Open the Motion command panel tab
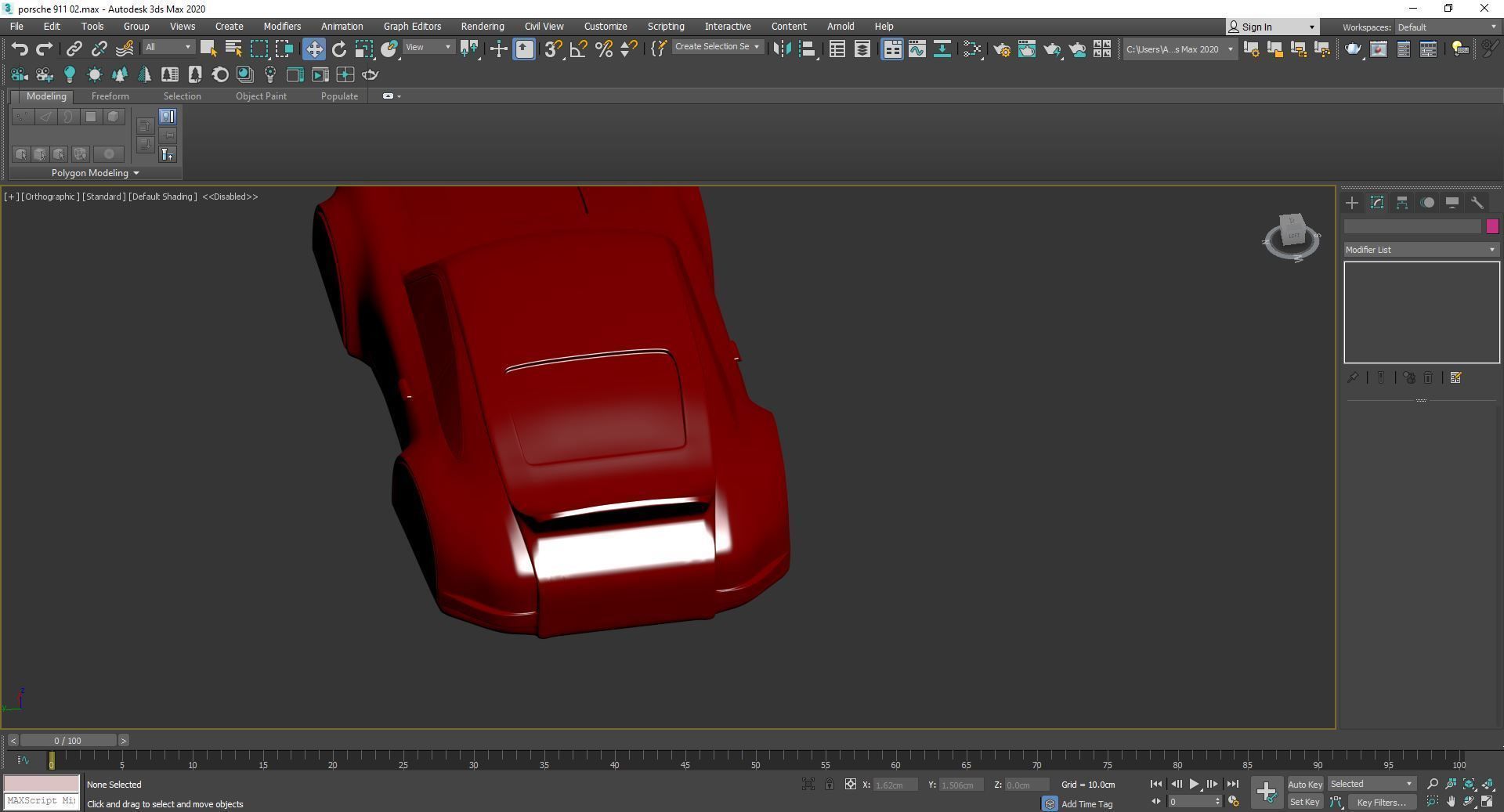This screenshot has height=812, width=1504. 1427,203
